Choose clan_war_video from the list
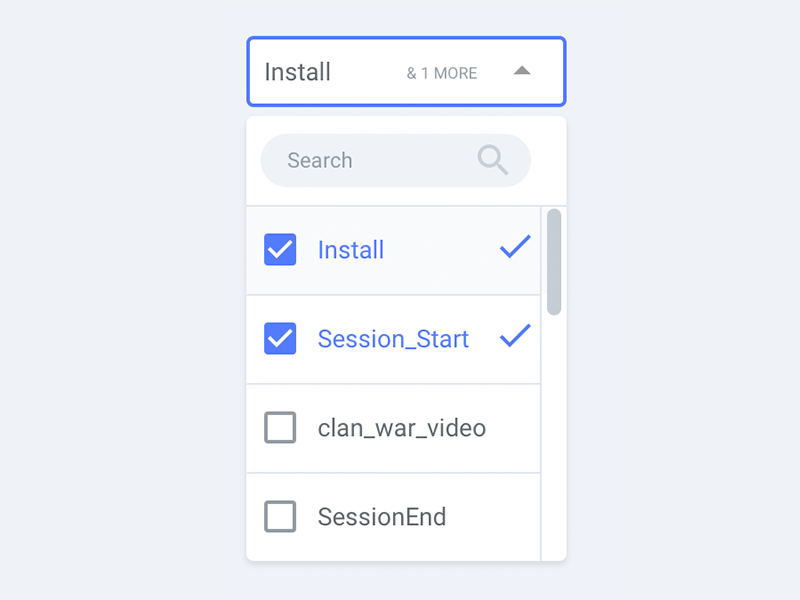Screen dimensions: 800x600 point(401,428)
